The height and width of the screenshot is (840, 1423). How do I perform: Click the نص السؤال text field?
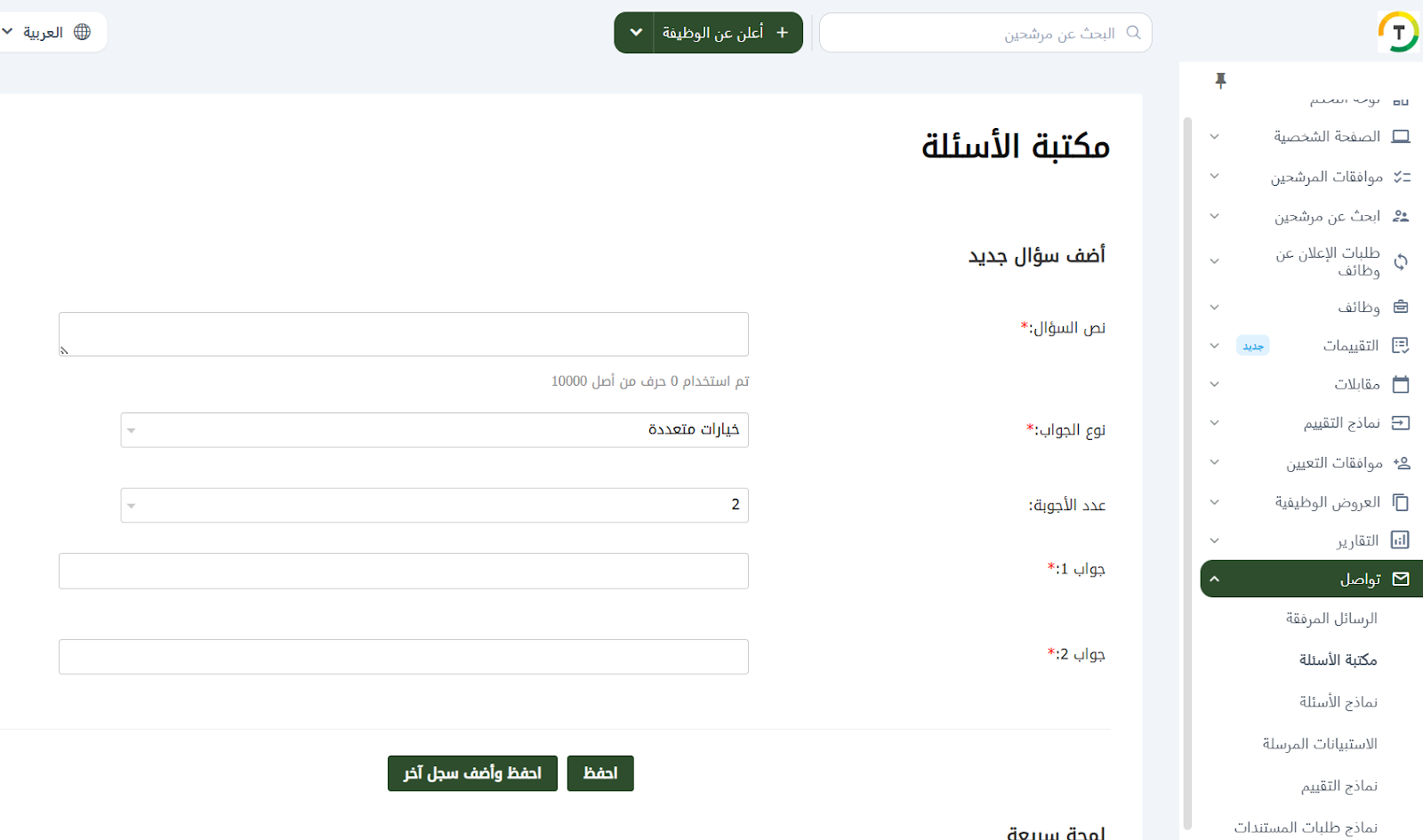click(x=404, y=334)
